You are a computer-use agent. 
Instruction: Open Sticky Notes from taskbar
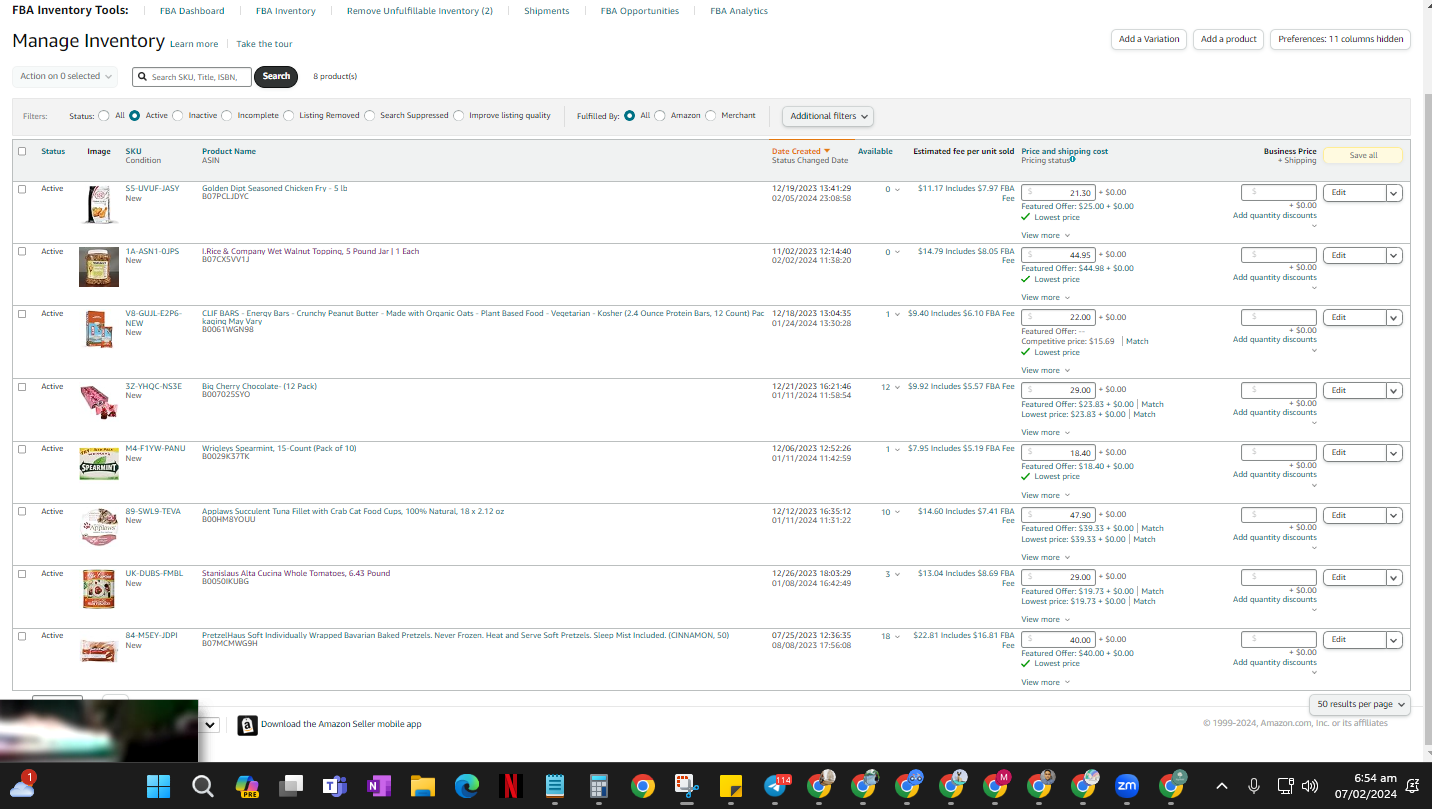tap(731, 786)
